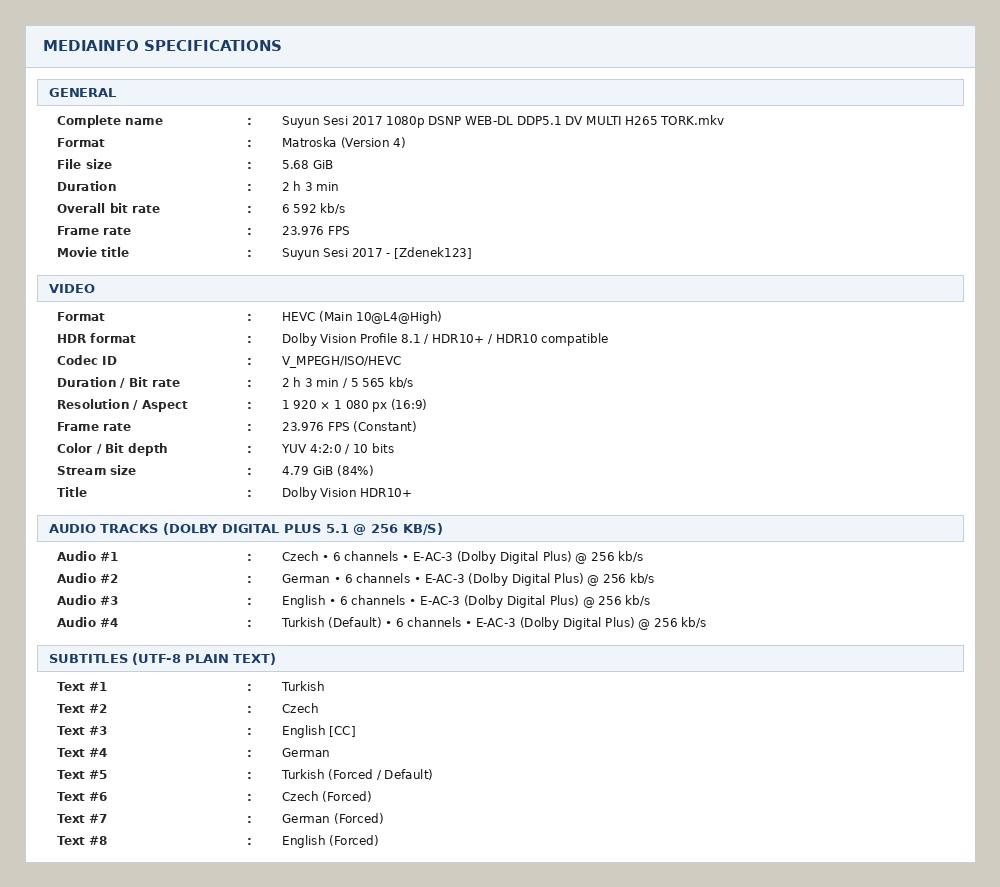Click the V_MPEGH/ISO/HEVC codec ID
1000x887 pixels.
pyautogui.click(x=341, y=361)
